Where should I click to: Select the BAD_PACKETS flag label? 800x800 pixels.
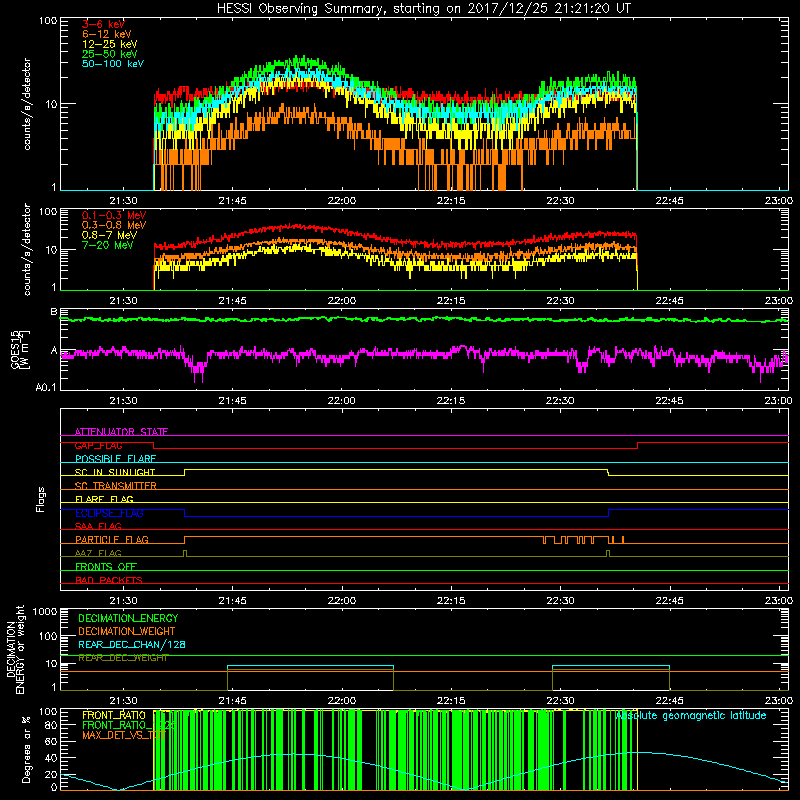point(108,581)
